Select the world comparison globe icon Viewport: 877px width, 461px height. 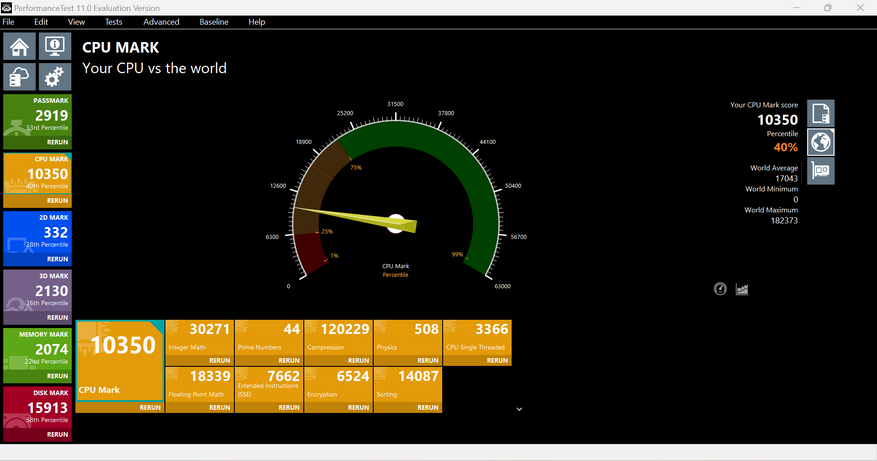821,142
